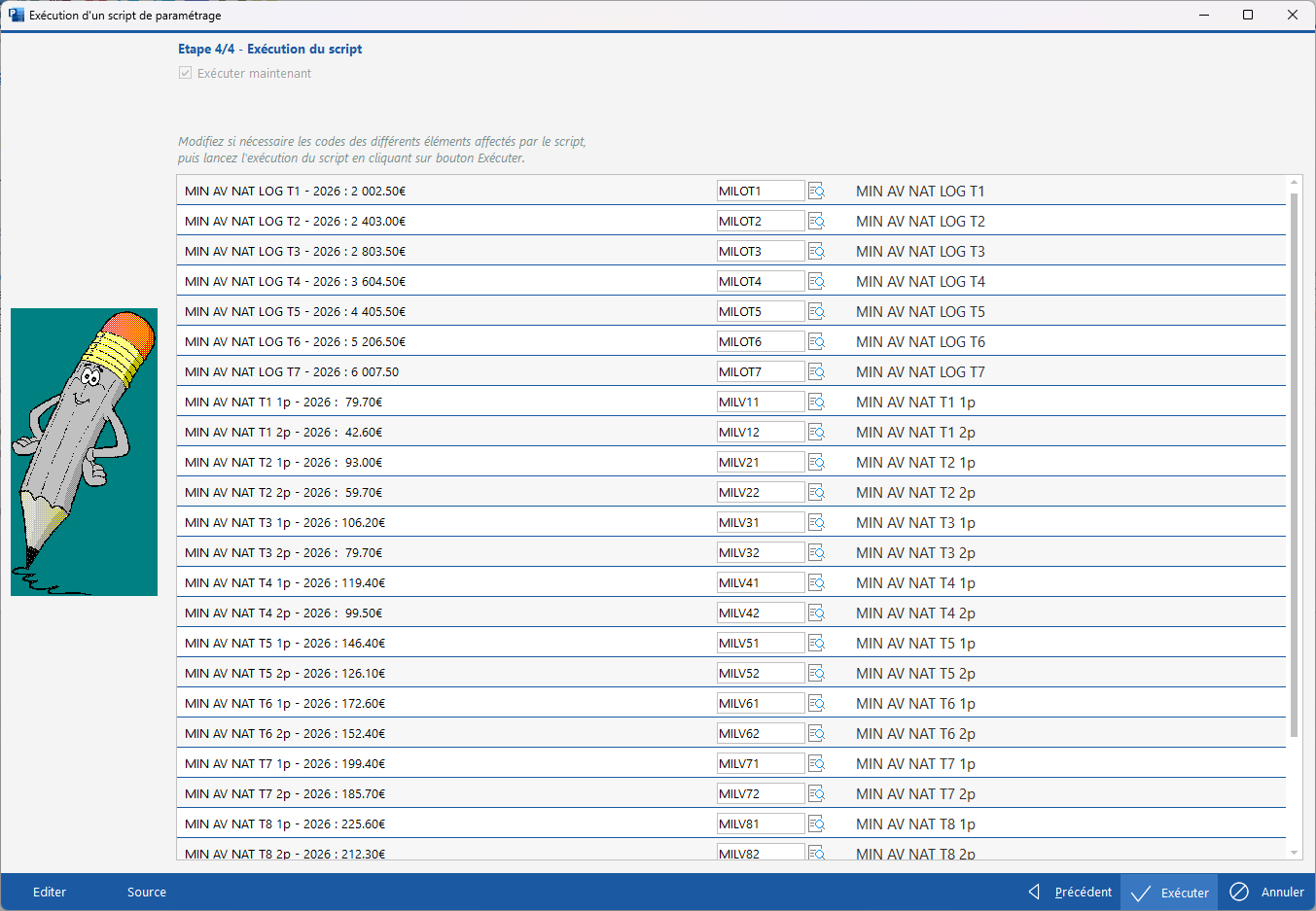Click the lookup icon next to MILV52
The width and height of the screenshot is (1316, 911).
click(816, 674)
